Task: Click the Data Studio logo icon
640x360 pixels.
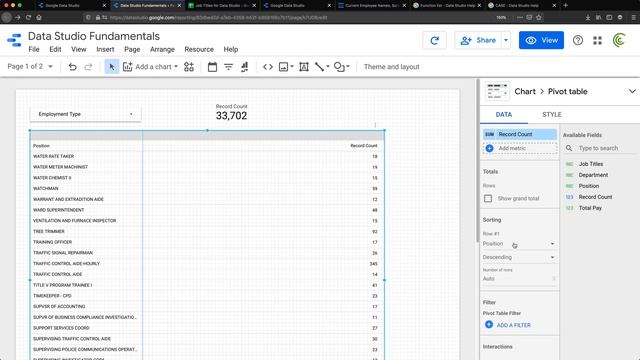Action: pyautogui.click(x=14, y=40)
